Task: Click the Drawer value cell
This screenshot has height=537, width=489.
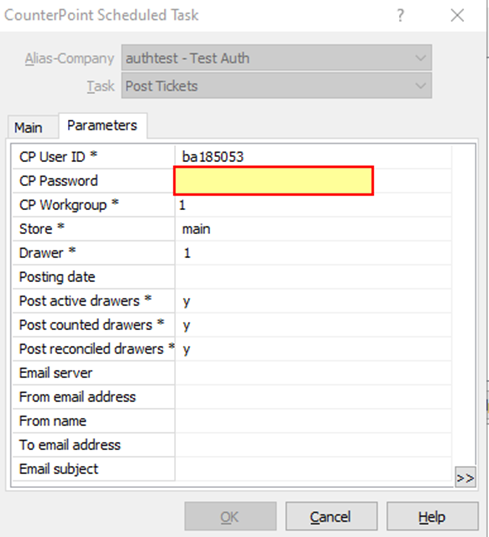Action: click(313, 253)
